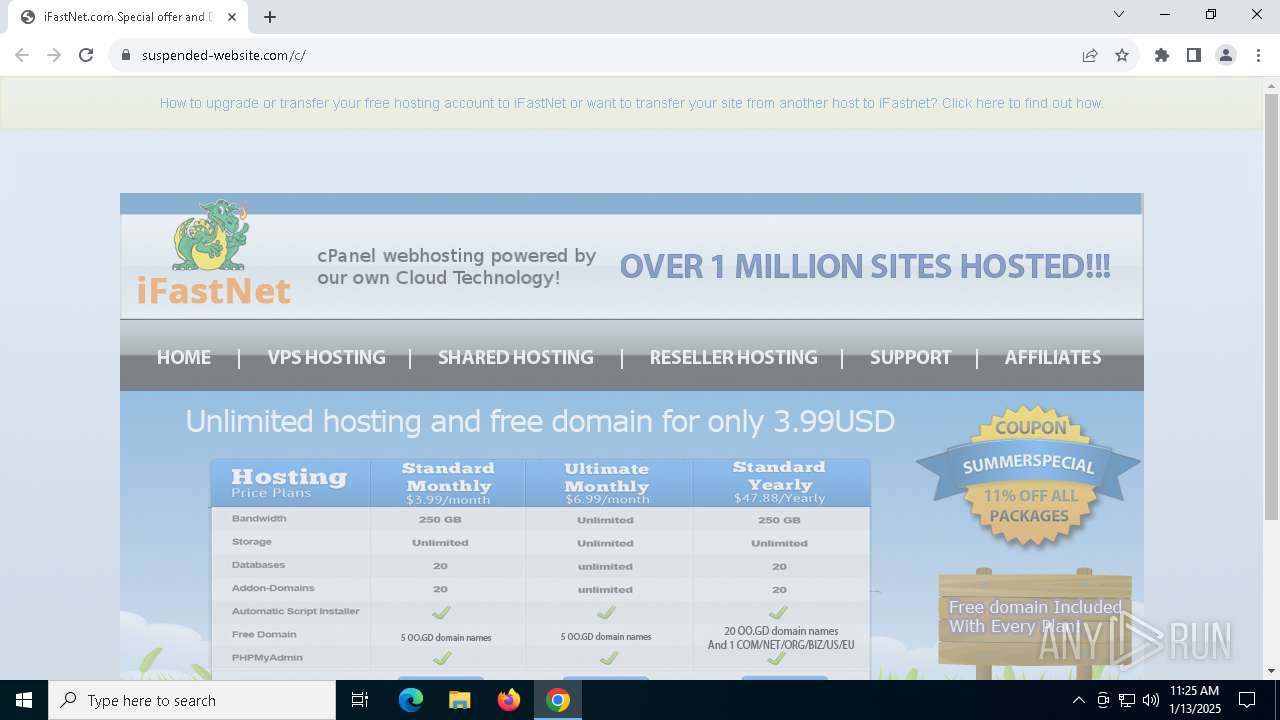1280x720 pixels.
Task: Open the Windows Start menu
Action: 24,700
